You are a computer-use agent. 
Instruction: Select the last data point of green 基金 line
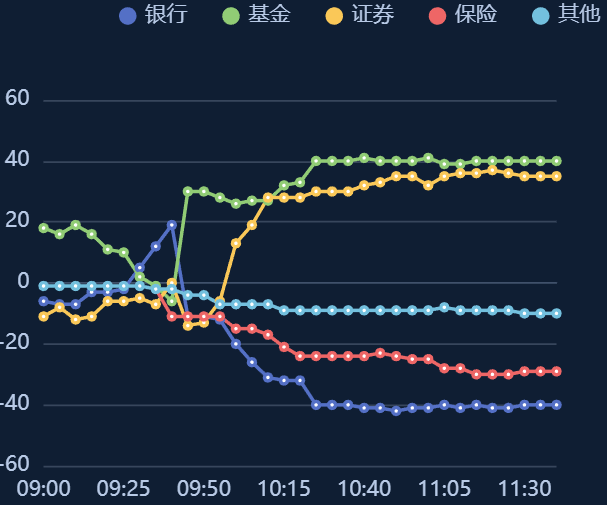coord(556,161)
